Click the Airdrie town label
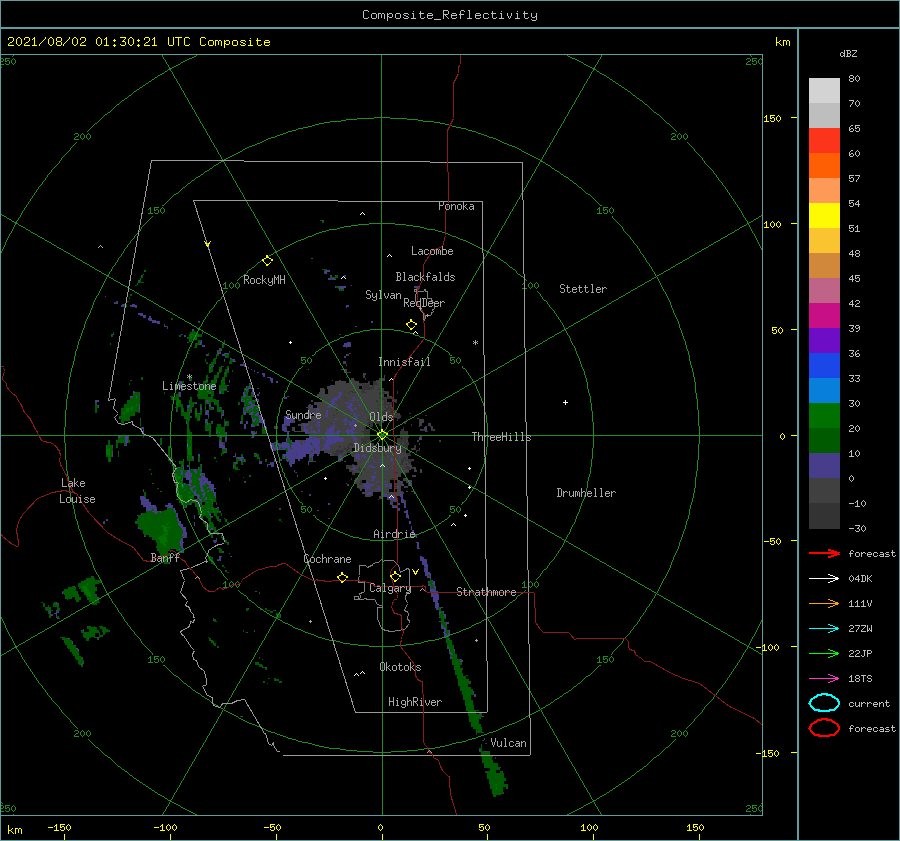The width and height of the screenshot is (900, 841). coord(394,534)
